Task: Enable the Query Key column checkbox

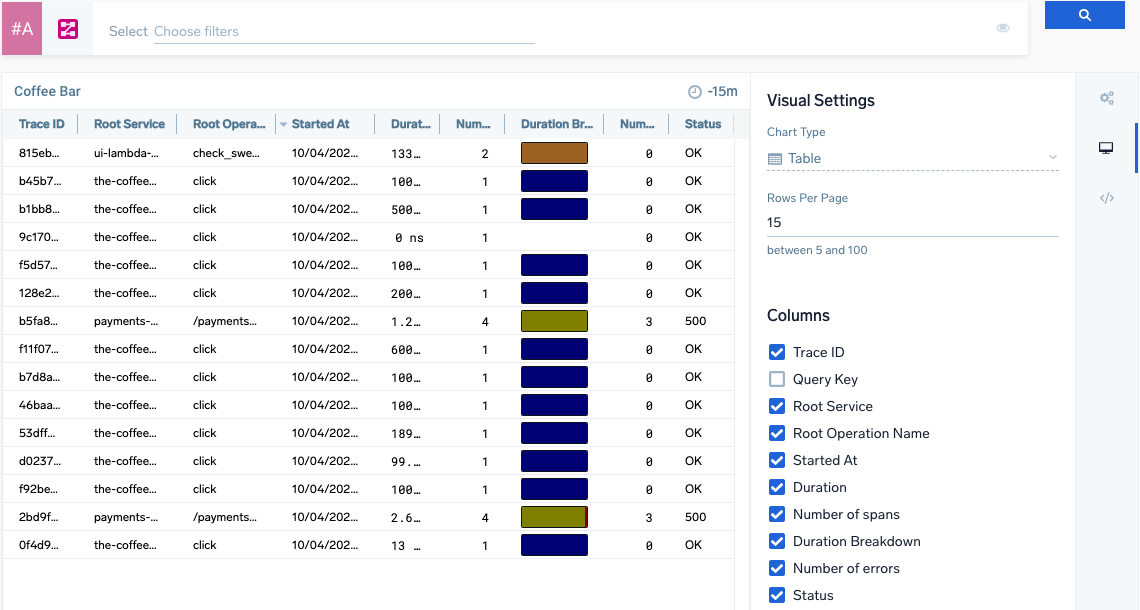Action: pyautogui.click(x=777, y=379)
